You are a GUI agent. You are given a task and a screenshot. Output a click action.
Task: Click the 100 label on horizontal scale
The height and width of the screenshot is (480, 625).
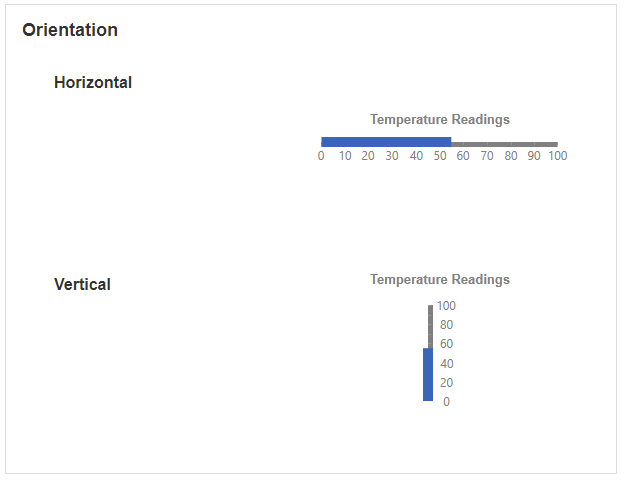(x=557, y=155)
